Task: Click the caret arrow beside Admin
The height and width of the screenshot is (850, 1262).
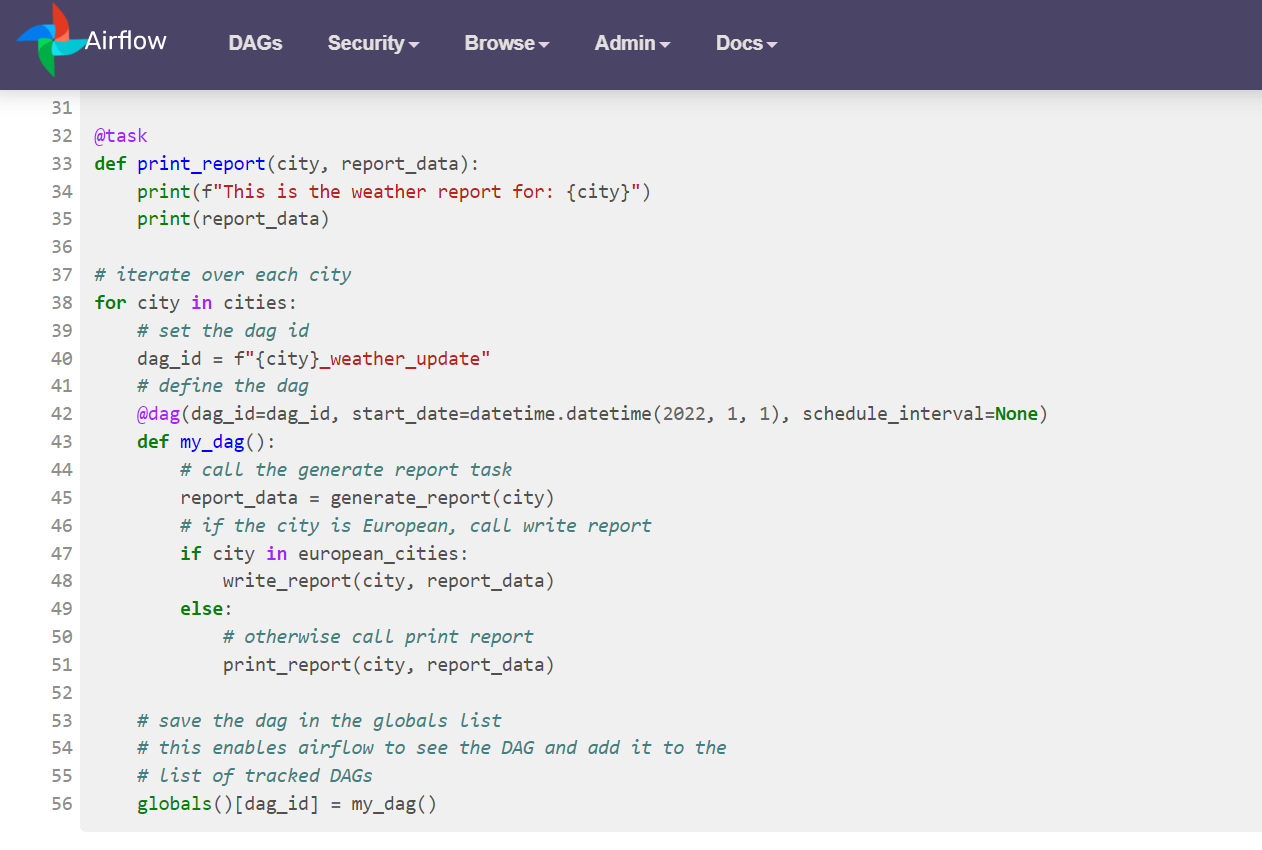Action: [x=665, y=45]
